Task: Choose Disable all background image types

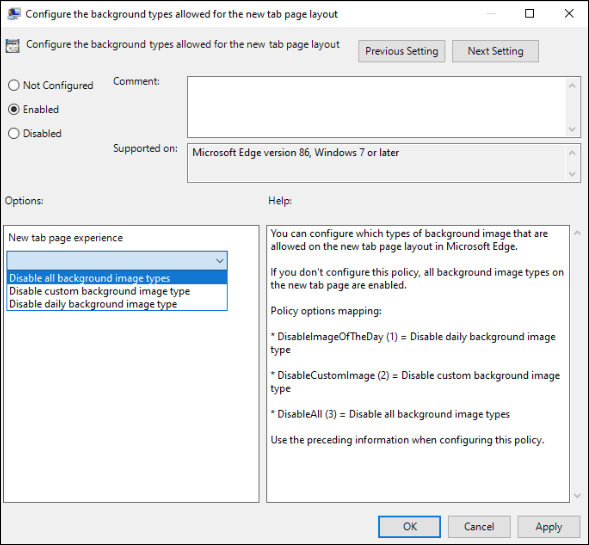Action: pos(117,278)
